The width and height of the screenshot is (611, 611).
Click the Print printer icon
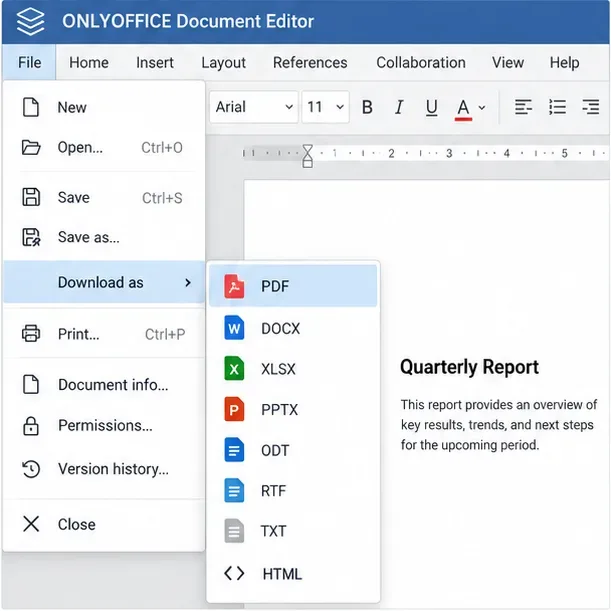point(31,334)
